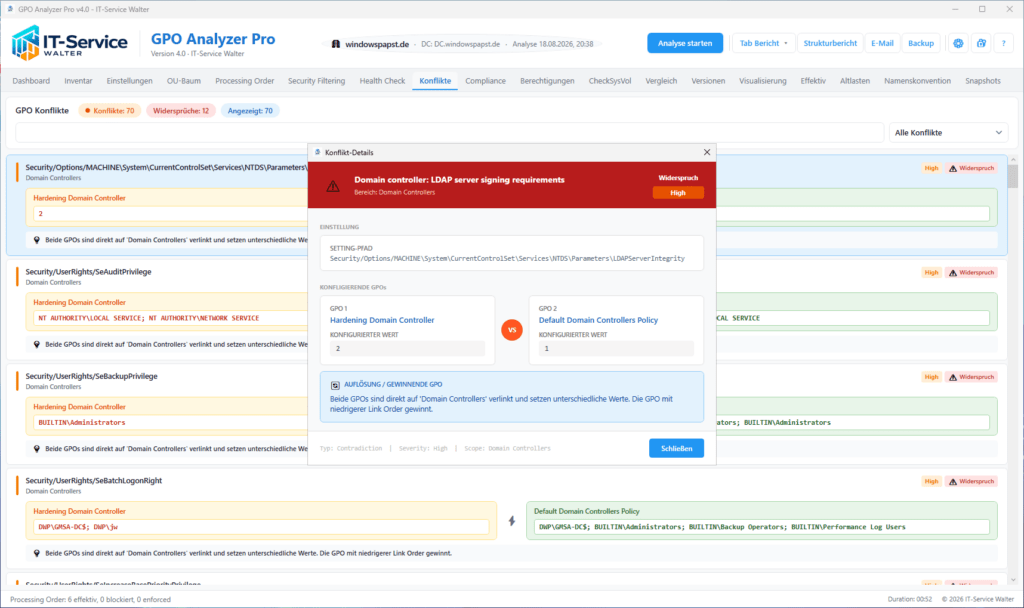Image resolution: width=1024 pixels, height=608 pixels.
Task: Click the conflict search input field
Action: pos(449,133)
